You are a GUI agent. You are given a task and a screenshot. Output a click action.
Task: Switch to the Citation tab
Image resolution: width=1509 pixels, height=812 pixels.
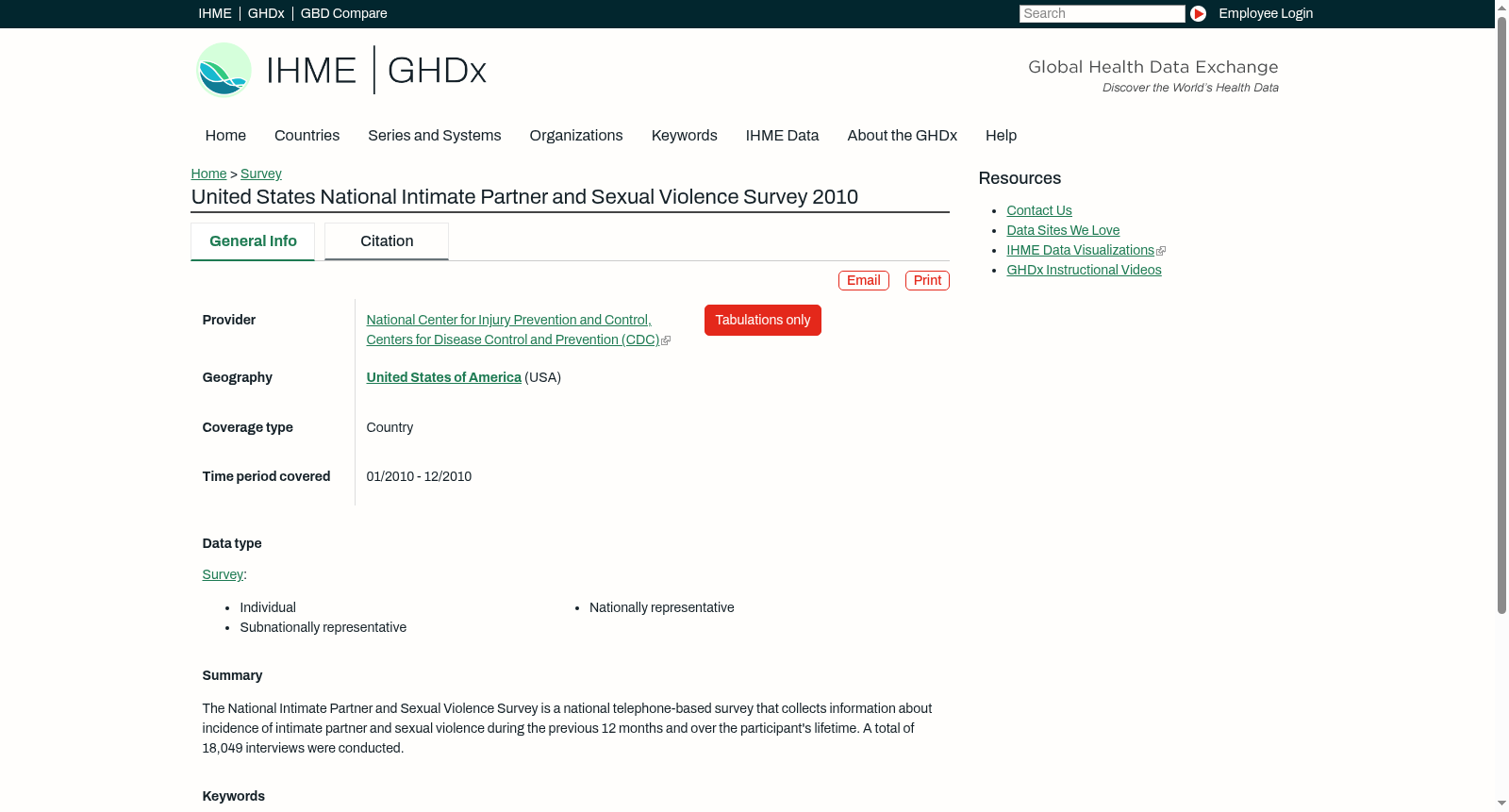coord(387,241)
